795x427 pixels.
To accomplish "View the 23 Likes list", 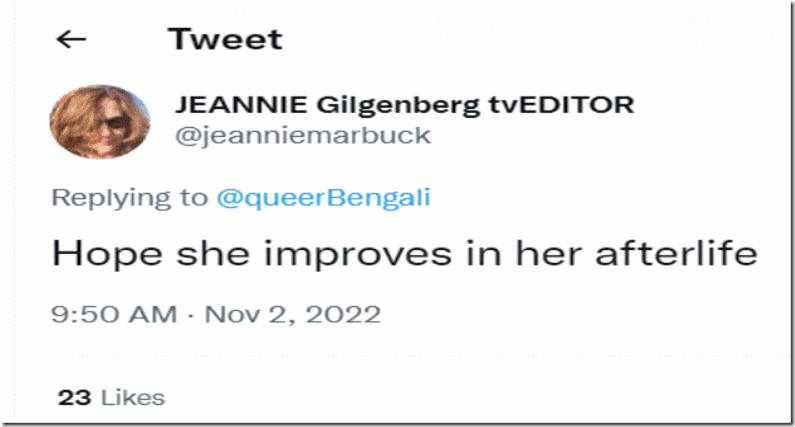I will coord(111,397).
